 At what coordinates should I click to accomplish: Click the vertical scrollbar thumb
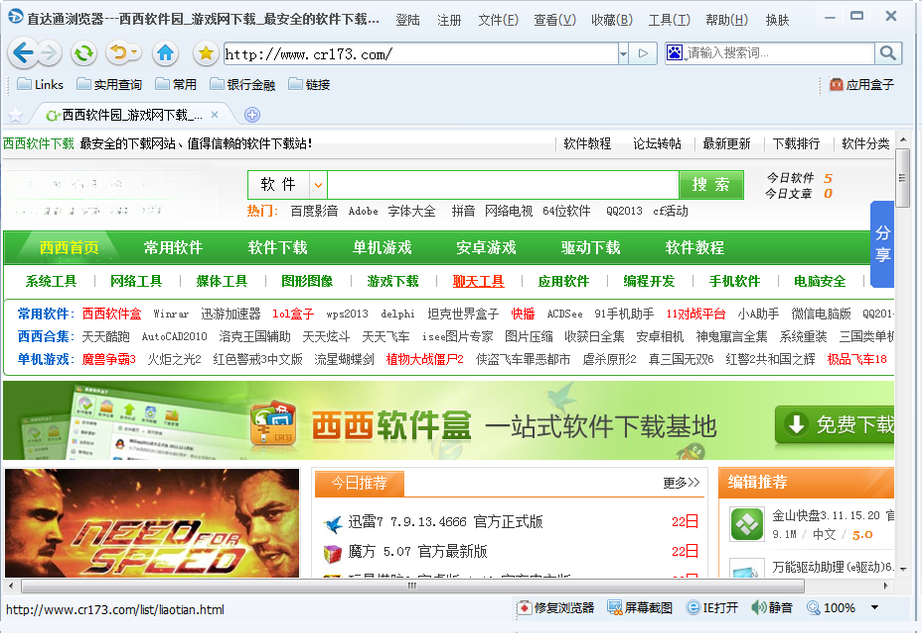click(x=902, y=178)
